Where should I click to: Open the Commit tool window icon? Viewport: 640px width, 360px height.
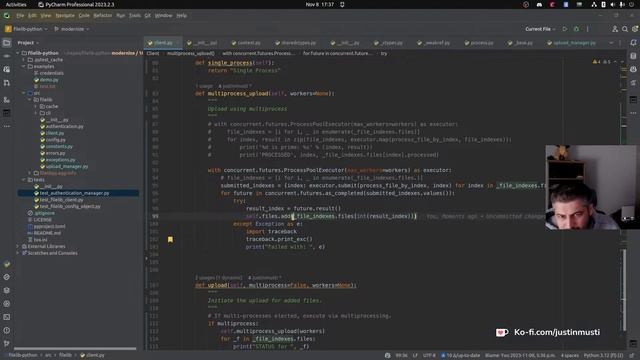[x=7, y=56]
